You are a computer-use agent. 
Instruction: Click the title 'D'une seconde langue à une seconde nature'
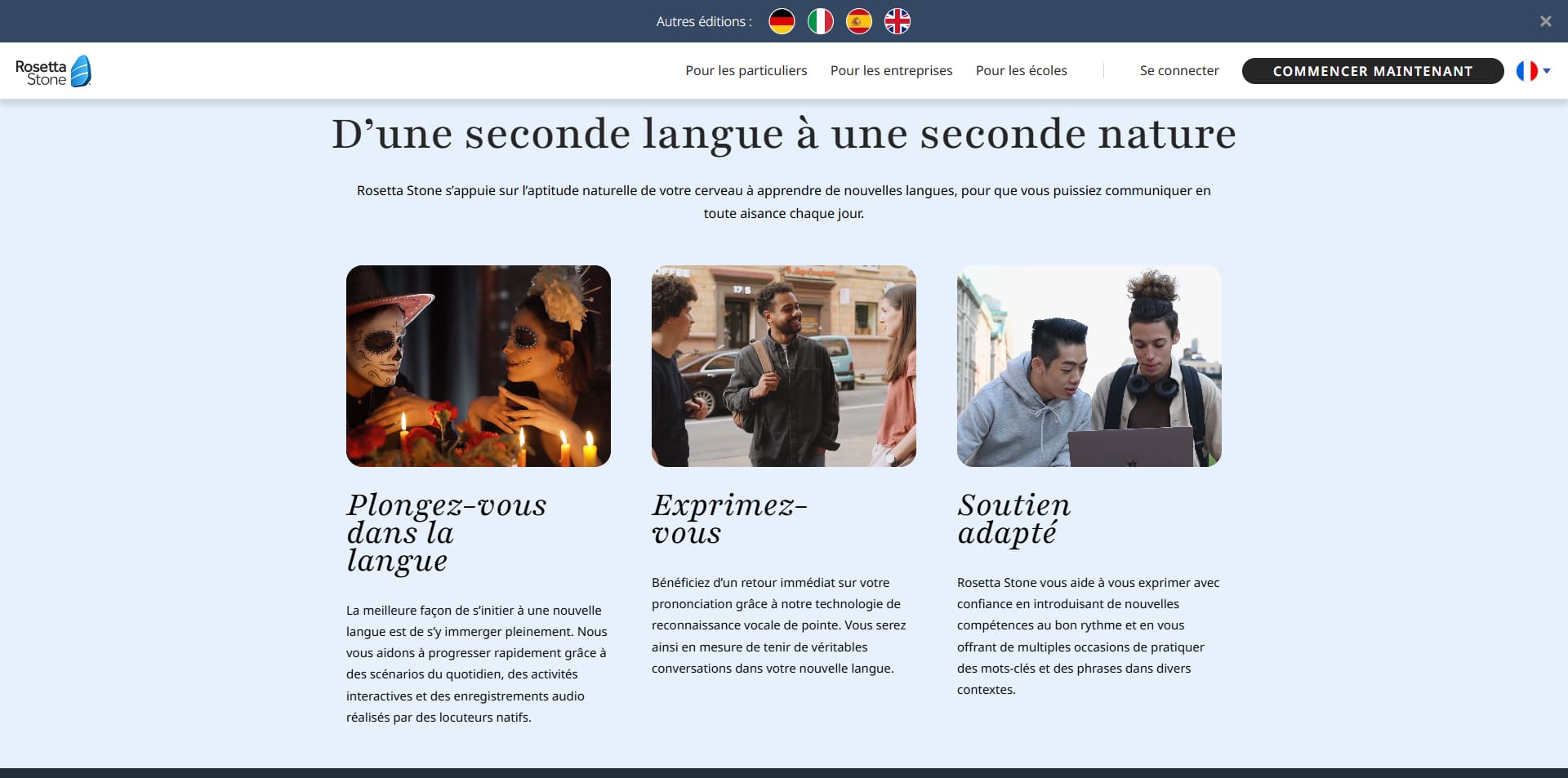[x=784, y=134]
